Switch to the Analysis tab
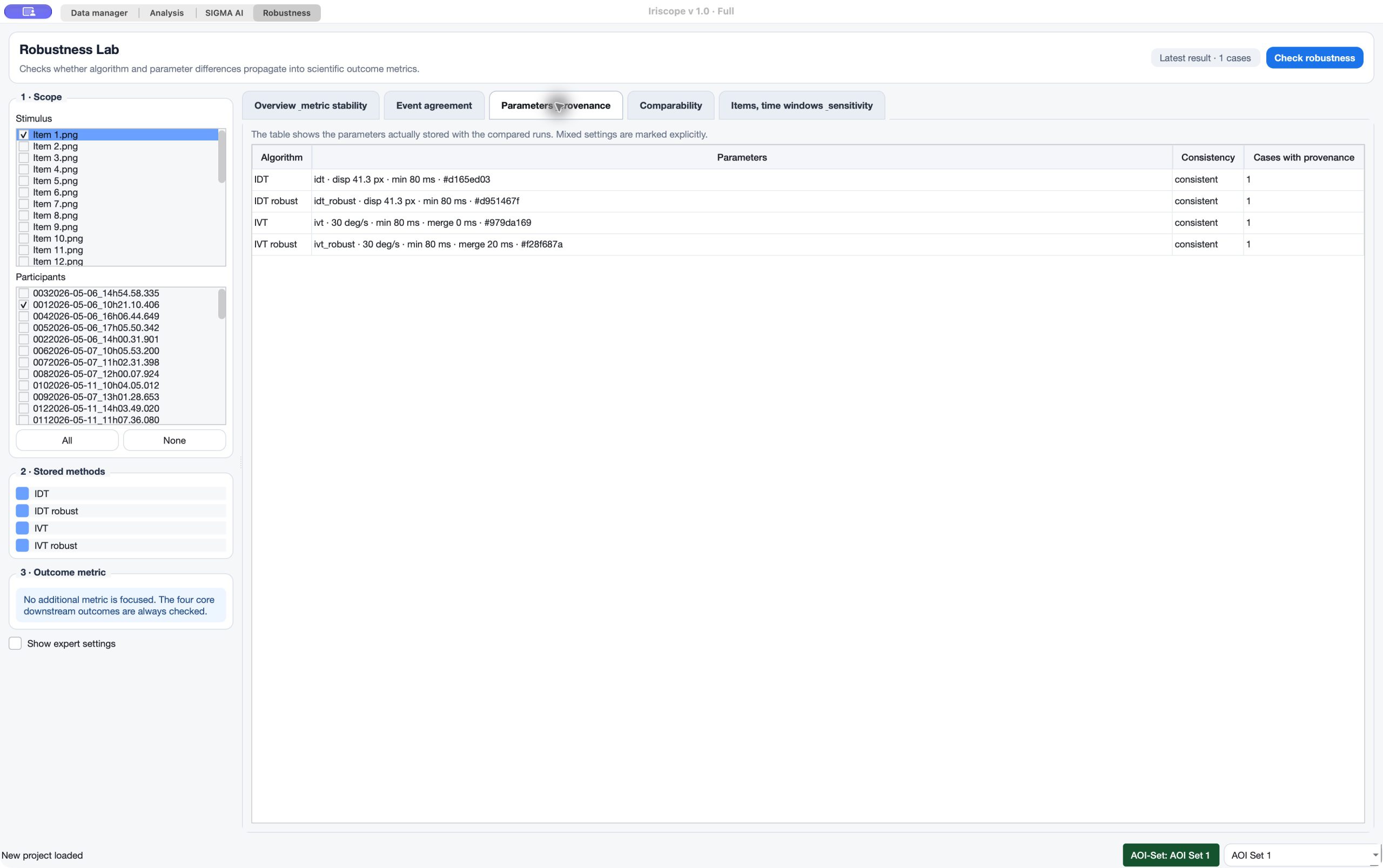This screenshot has height=868, width=1383. [166, 12]
